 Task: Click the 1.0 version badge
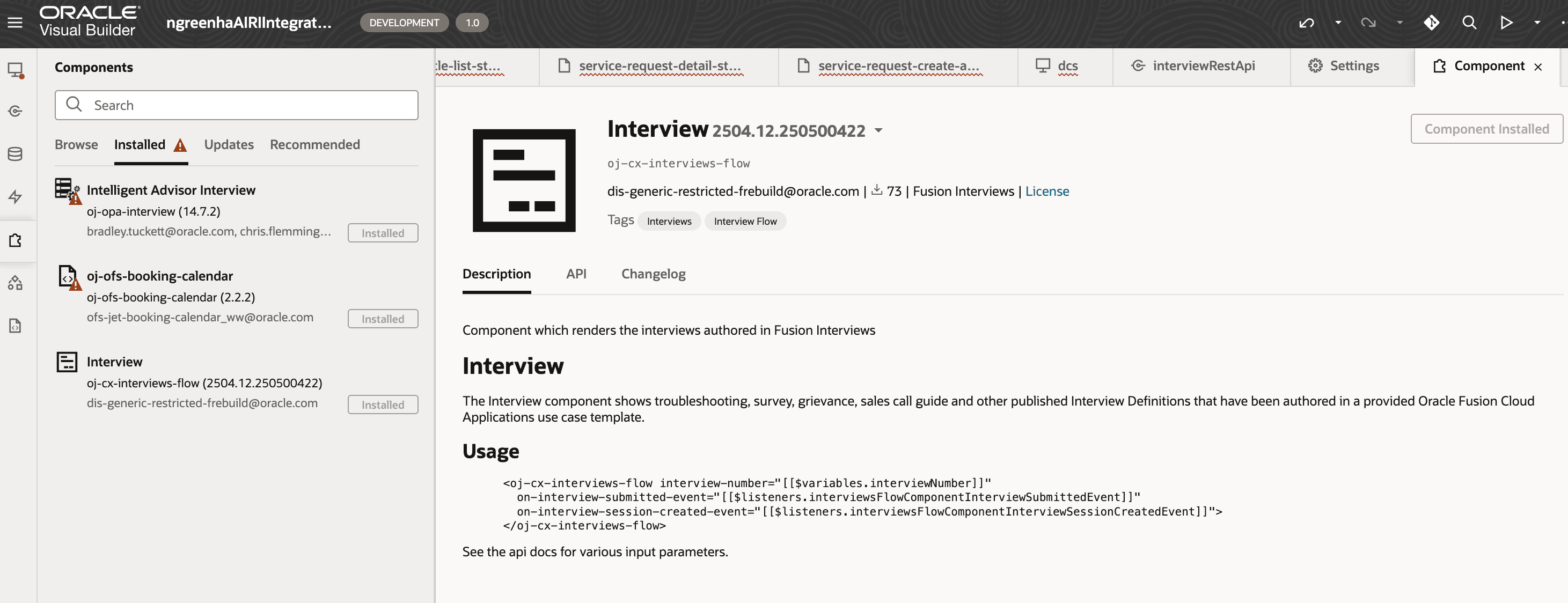[x=472, y=23]
